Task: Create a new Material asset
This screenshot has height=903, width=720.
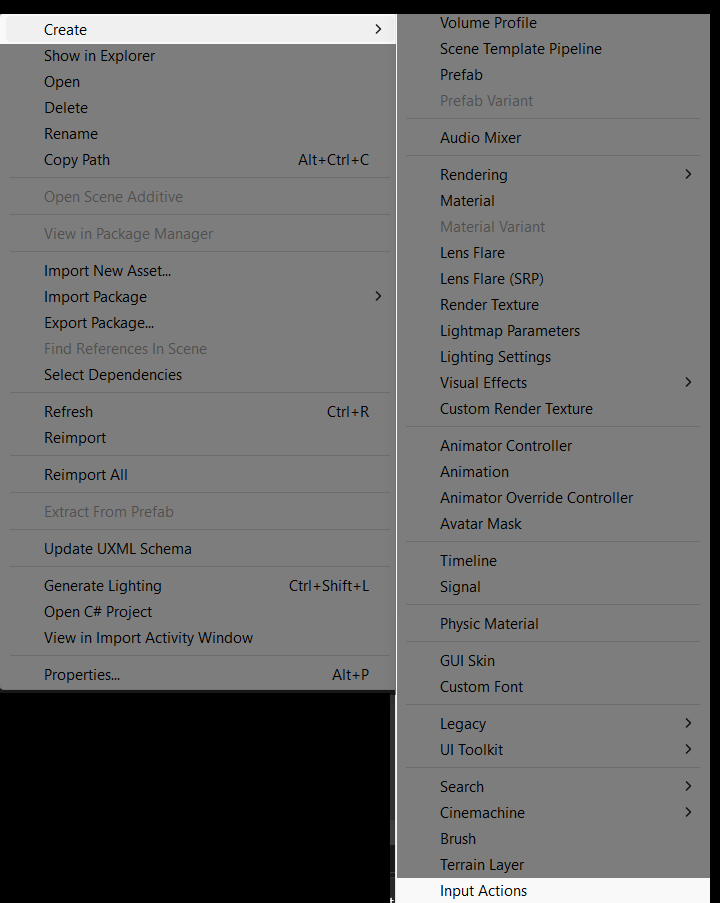Action: coord(467,201)
